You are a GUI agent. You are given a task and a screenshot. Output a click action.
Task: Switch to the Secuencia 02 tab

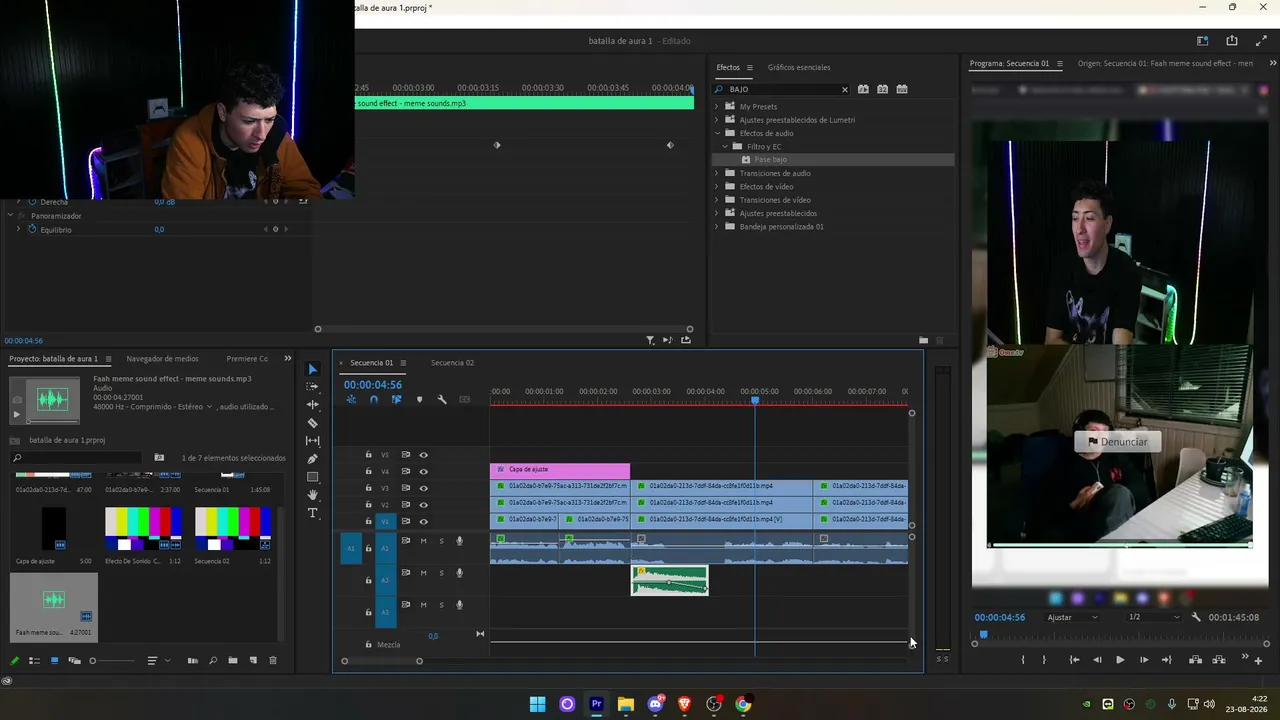[452, 363]
